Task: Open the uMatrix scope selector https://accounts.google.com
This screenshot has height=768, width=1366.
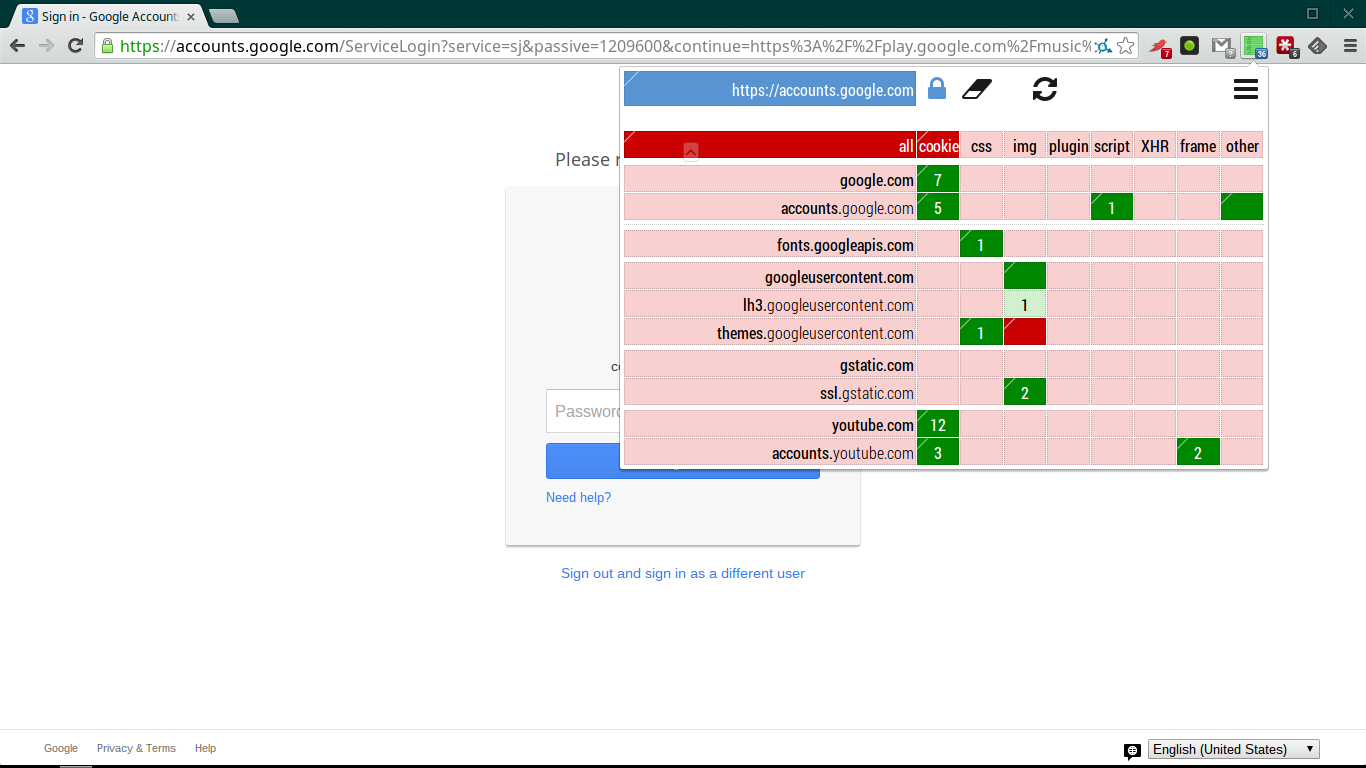Action: click(770, 89)
